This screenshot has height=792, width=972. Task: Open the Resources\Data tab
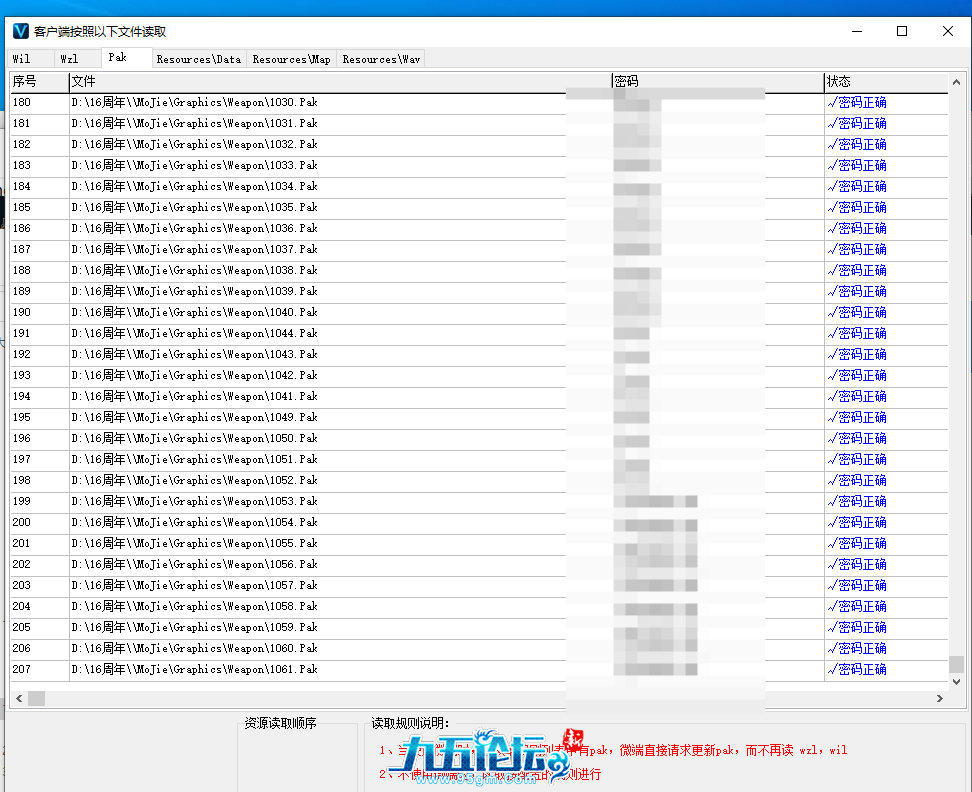point(198,59)
